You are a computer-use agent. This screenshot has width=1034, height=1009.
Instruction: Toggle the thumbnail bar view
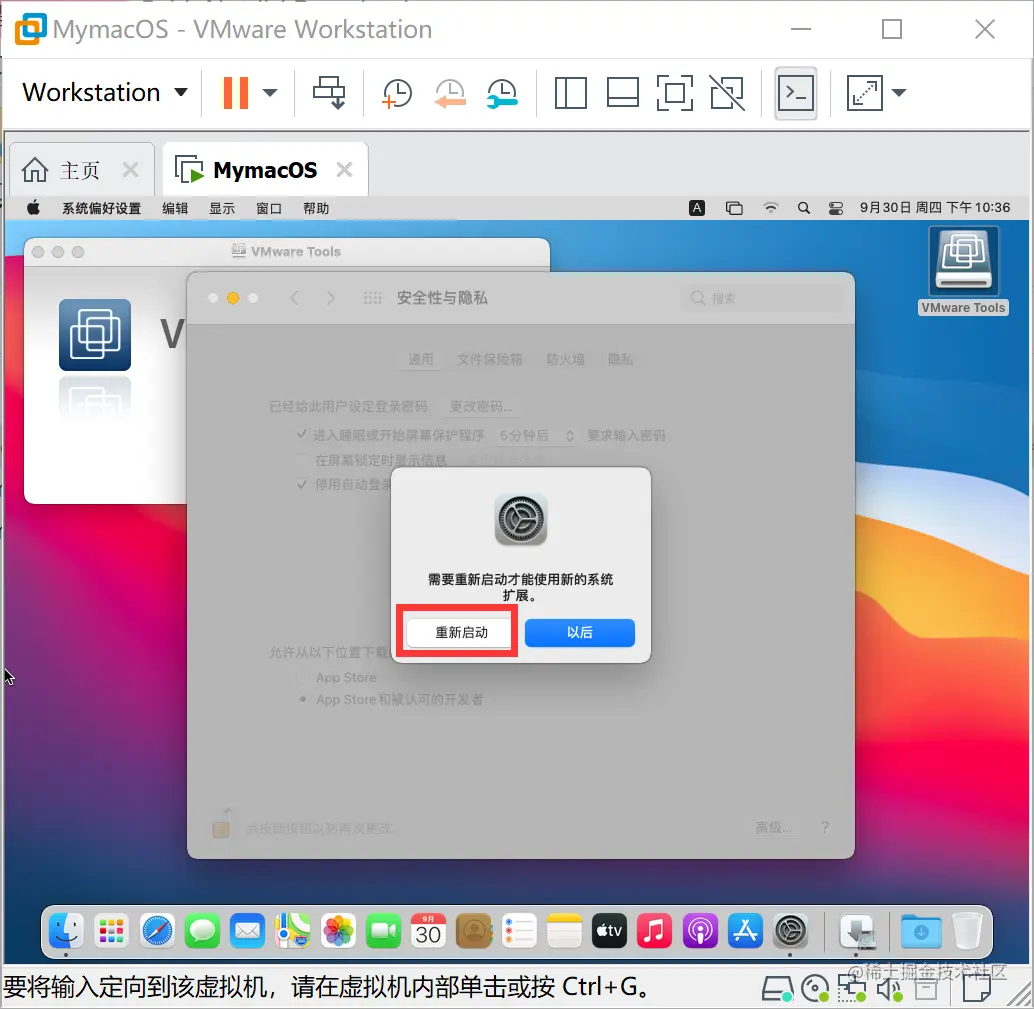(623, 93)
